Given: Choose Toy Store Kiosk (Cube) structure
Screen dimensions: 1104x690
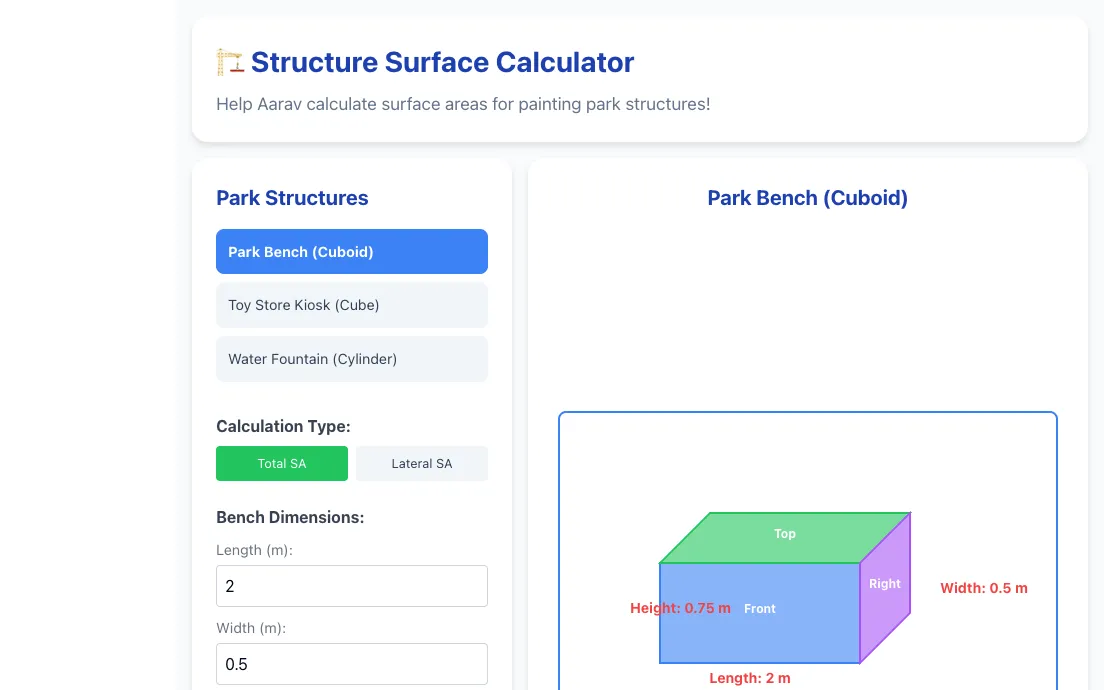Looking at the screenshot, I should [352, 305].
